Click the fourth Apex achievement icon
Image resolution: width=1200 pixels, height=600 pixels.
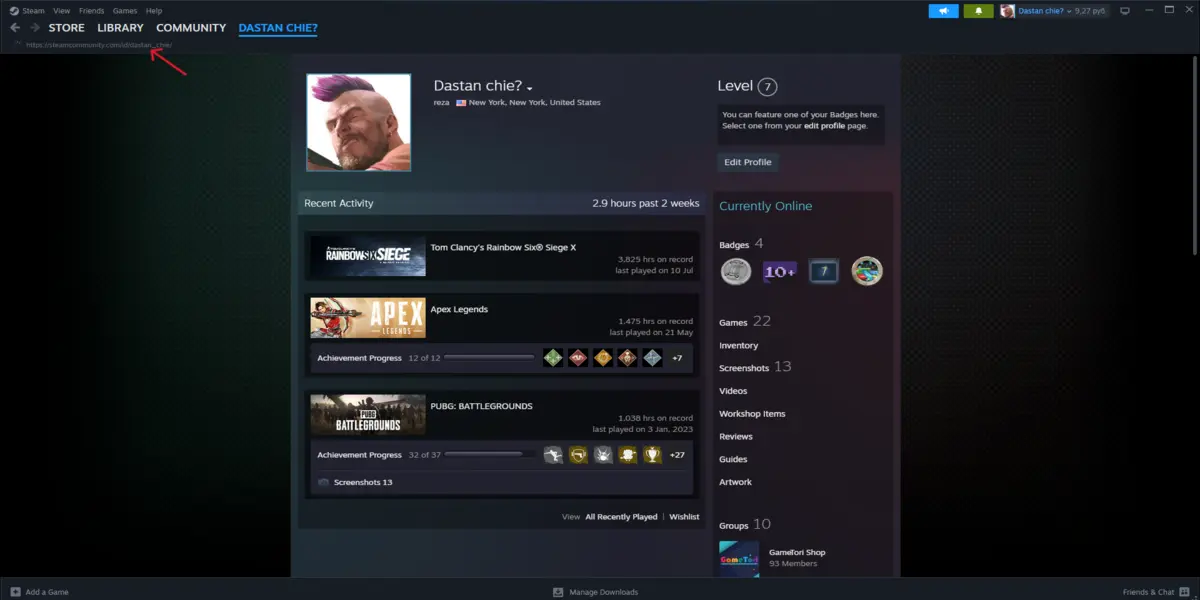(x=628, y=358)
